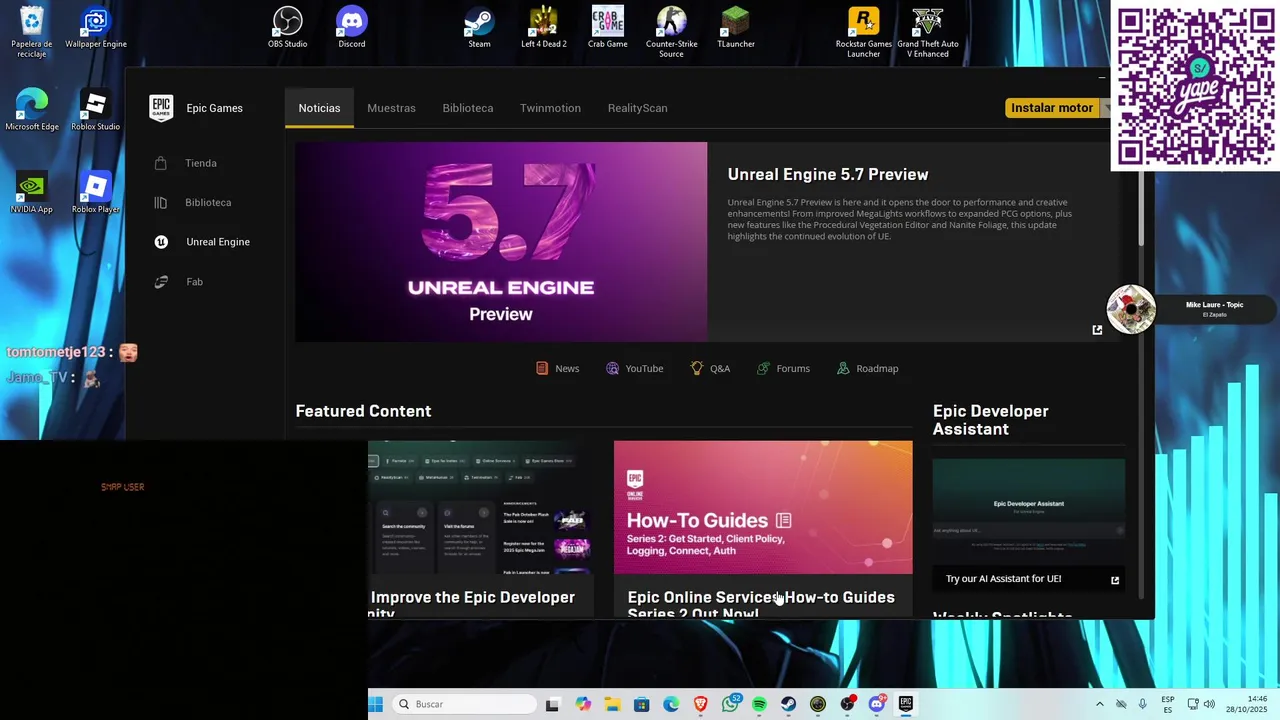1280x720 pixels.
Task: Open WhatsApp from the taskbar
Action: (730, 704)
